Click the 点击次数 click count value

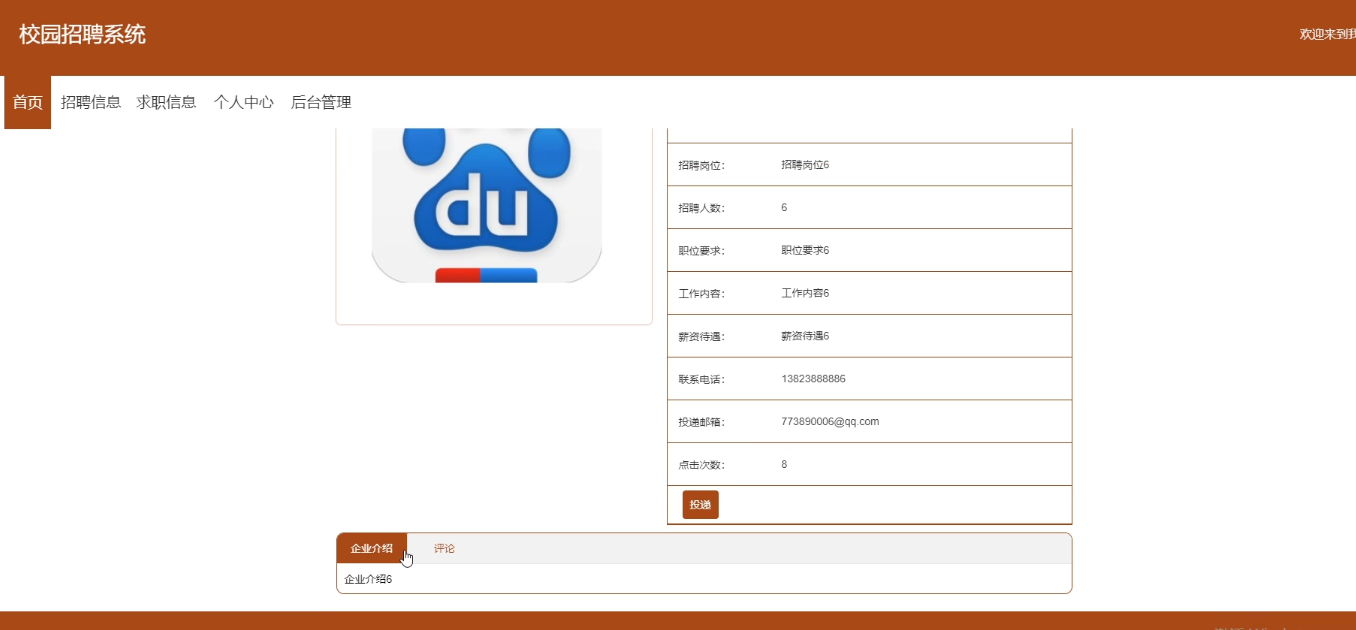[784, 464]
